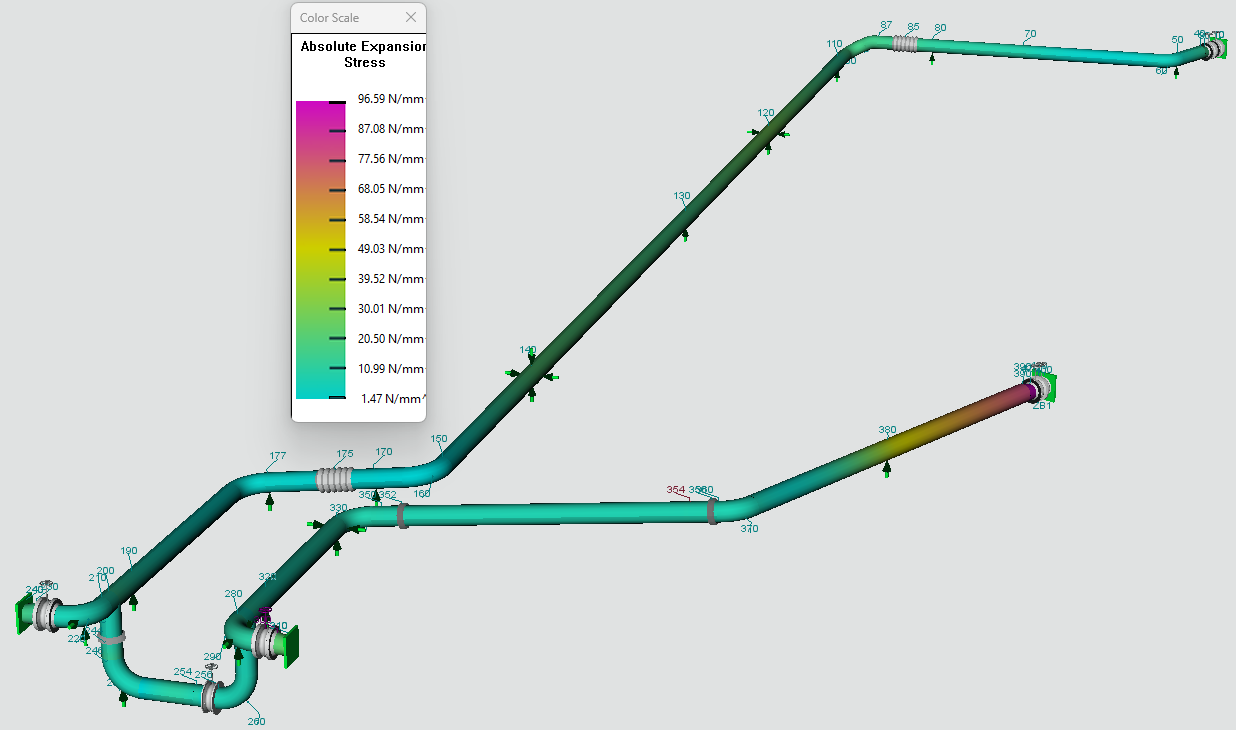Click node label 50

pos(1177,40)
